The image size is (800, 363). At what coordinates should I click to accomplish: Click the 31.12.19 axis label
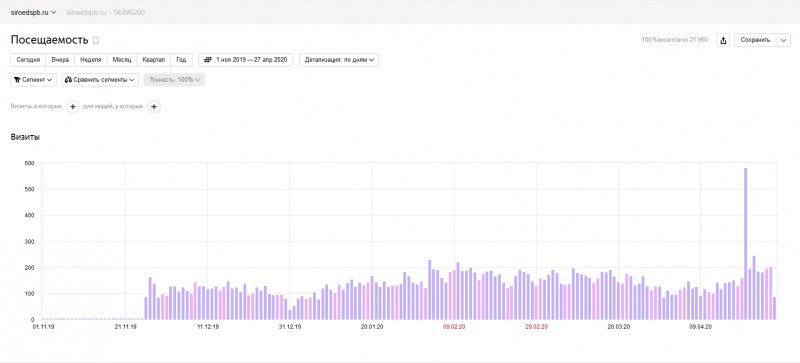coord(289,326)
